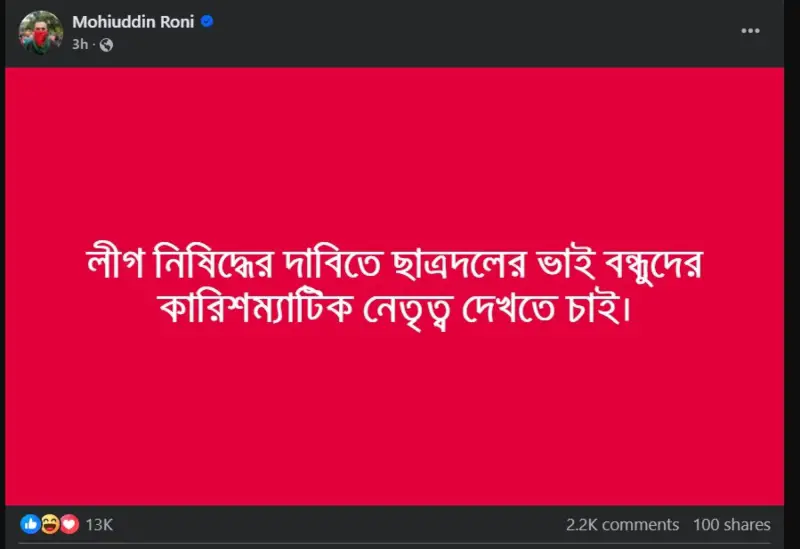The width and height of the screenshot is (800, 549).
Task: Open post options three-dot menu
Action: 750,31
